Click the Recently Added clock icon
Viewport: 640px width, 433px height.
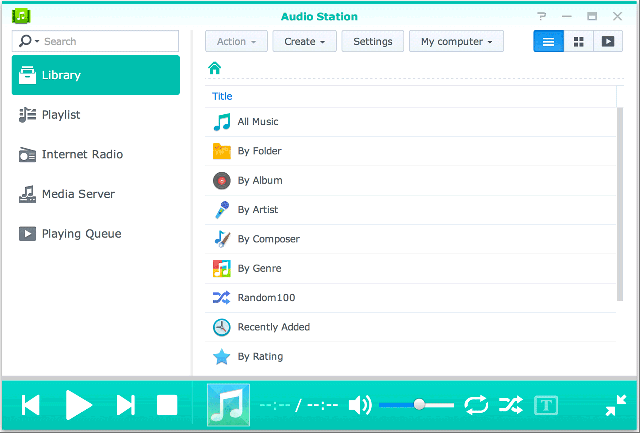(222, 327)
